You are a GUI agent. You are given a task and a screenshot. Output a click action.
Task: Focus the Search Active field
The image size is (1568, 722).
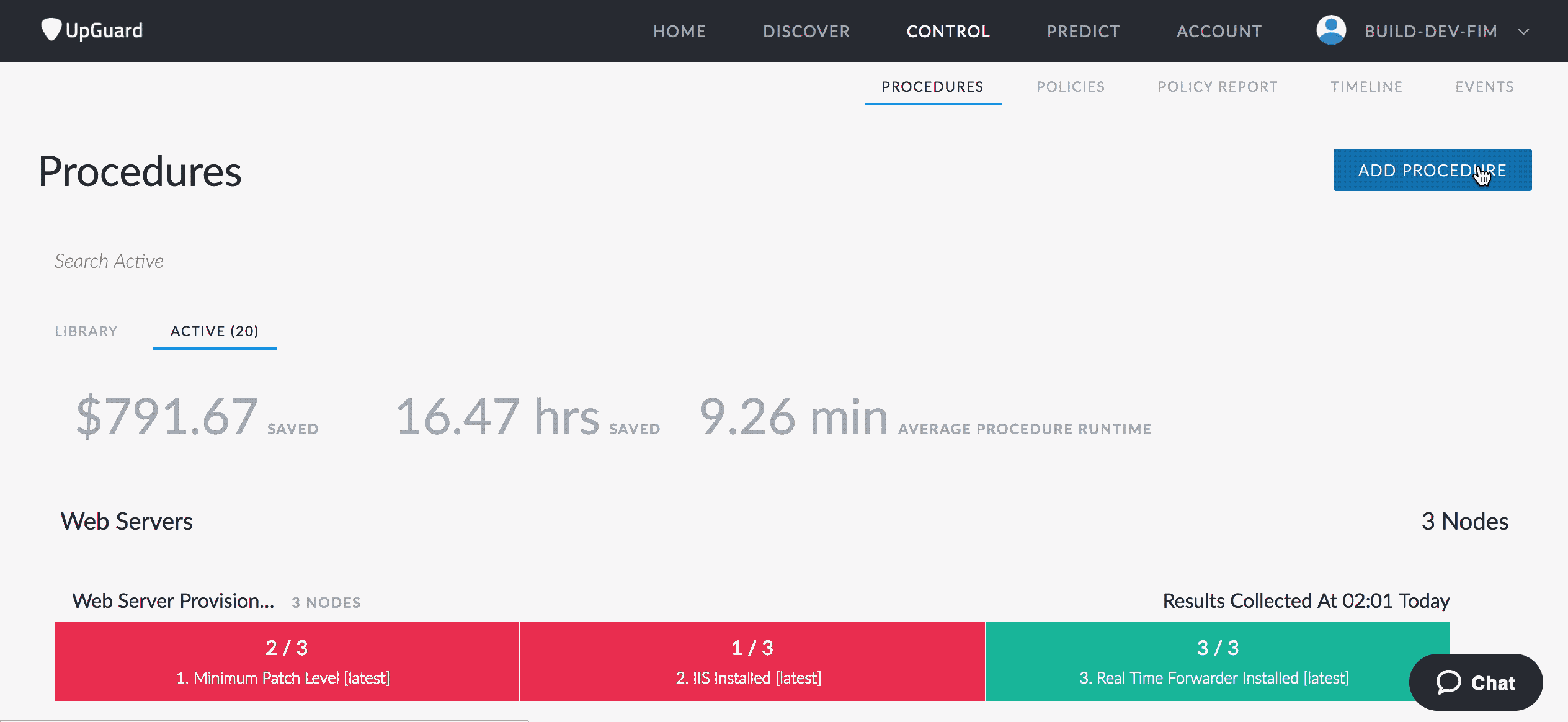(x=109, y=261)
